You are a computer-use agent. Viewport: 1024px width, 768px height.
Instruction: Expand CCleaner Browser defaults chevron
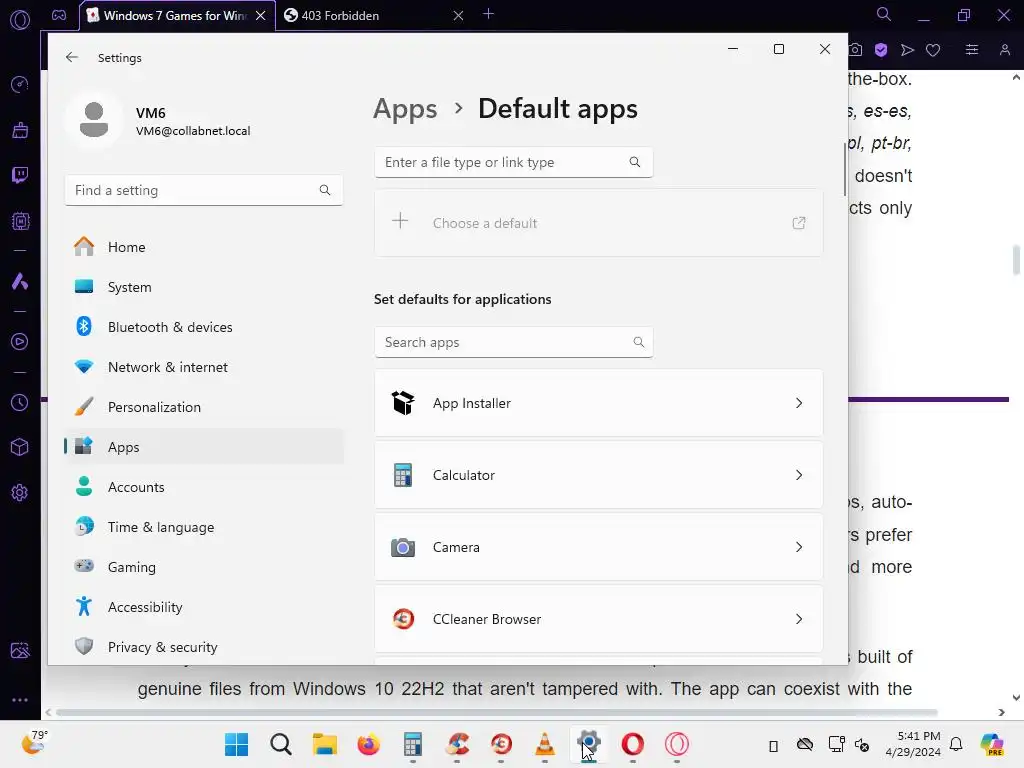click(799, 619)
